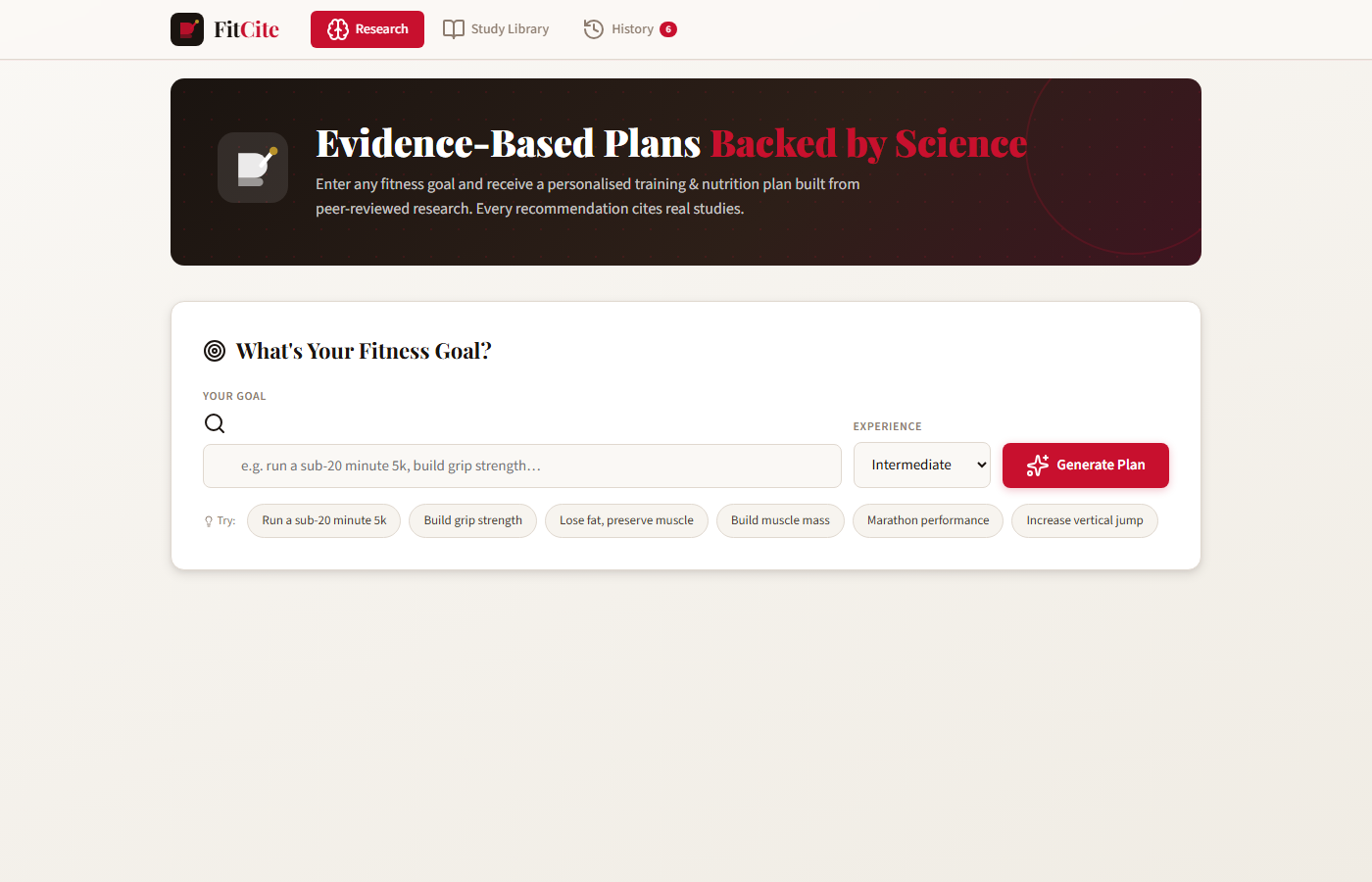Click the open book Study Library icon
Screen dimensions: 1372x882
[454, 29]
